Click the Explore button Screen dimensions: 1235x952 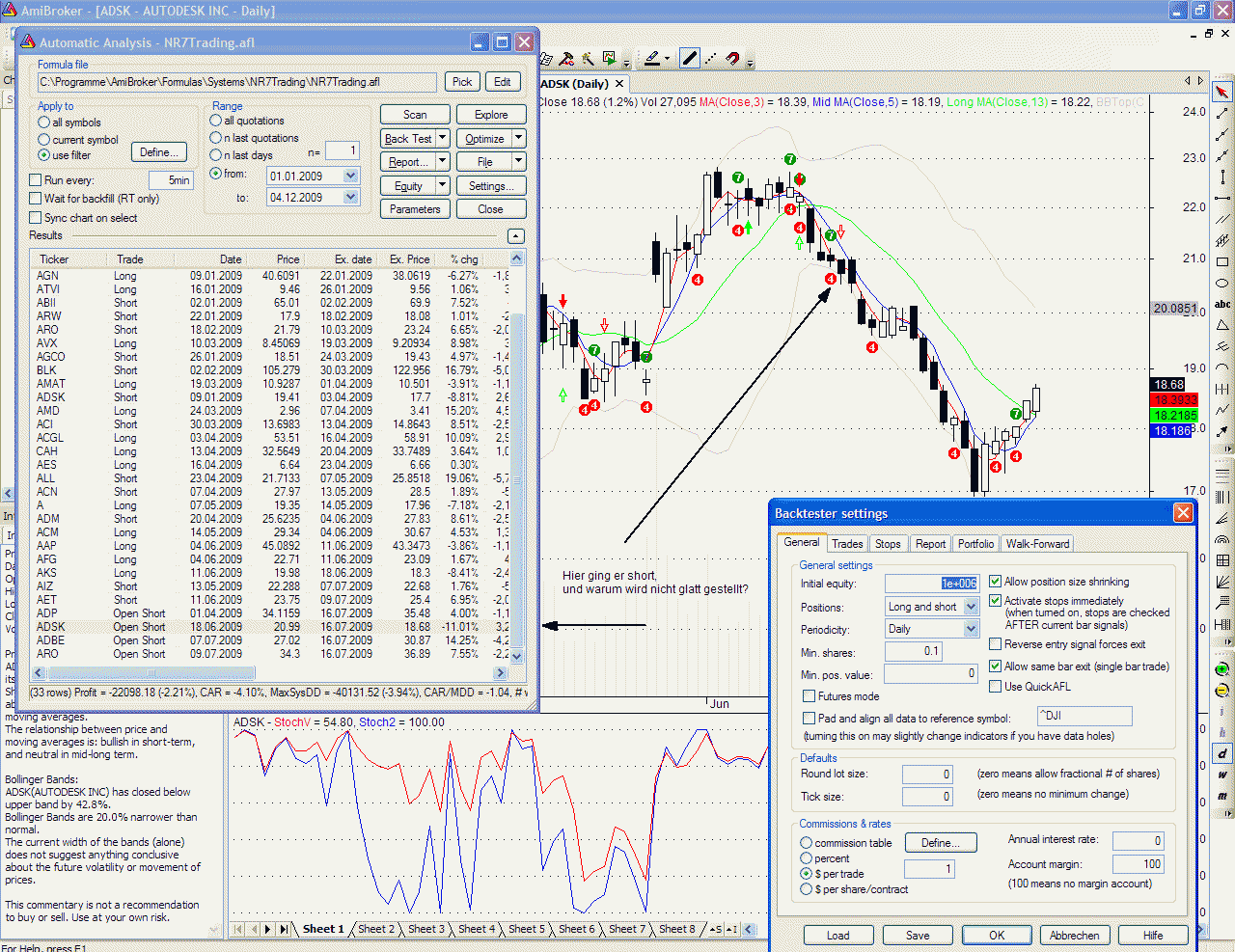pyautogui.click(x=491, y=115)
